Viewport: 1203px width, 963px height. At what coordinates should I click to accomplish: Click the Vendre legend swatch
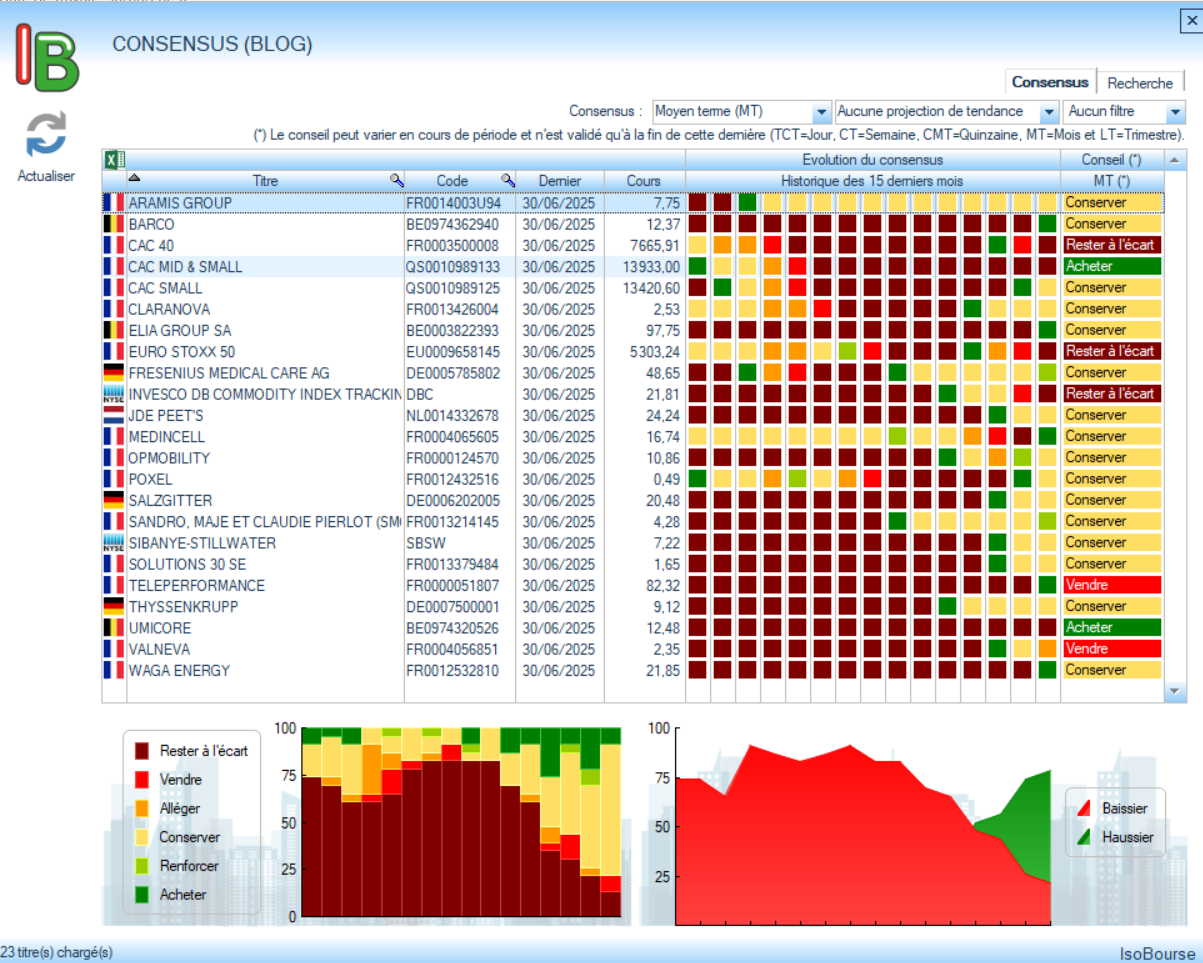click(x=142, y=779)
